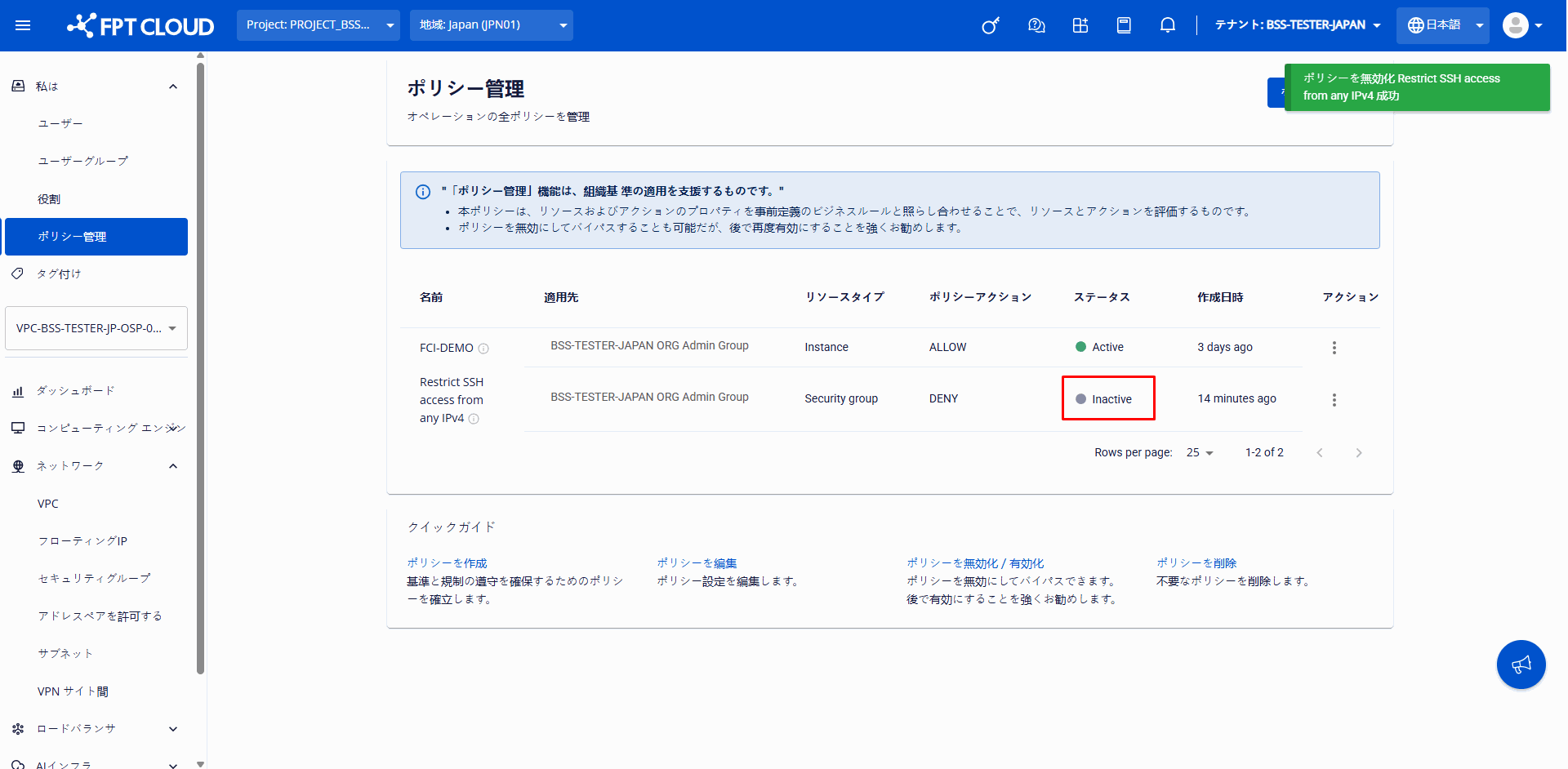Go to previous page of policies

[1320, 453]
